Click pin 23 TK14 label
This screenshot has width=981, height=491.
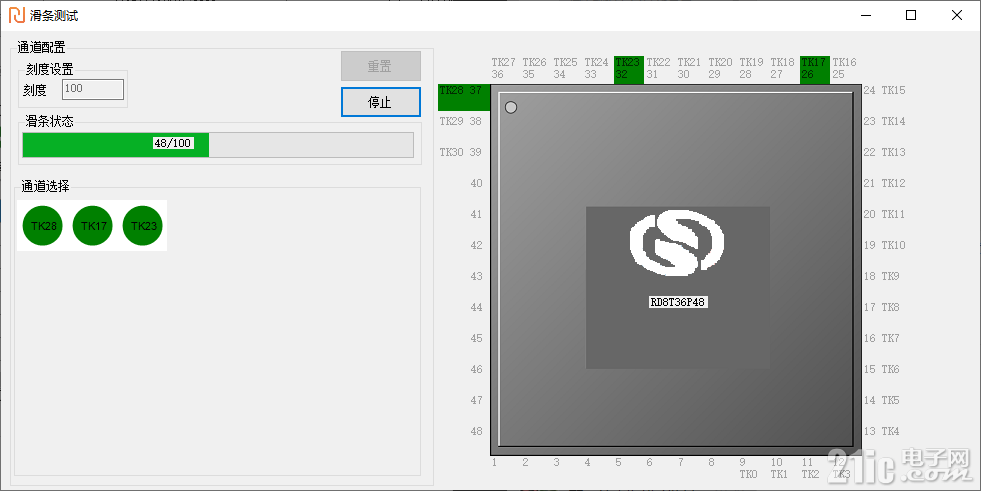tap(885, 121)
